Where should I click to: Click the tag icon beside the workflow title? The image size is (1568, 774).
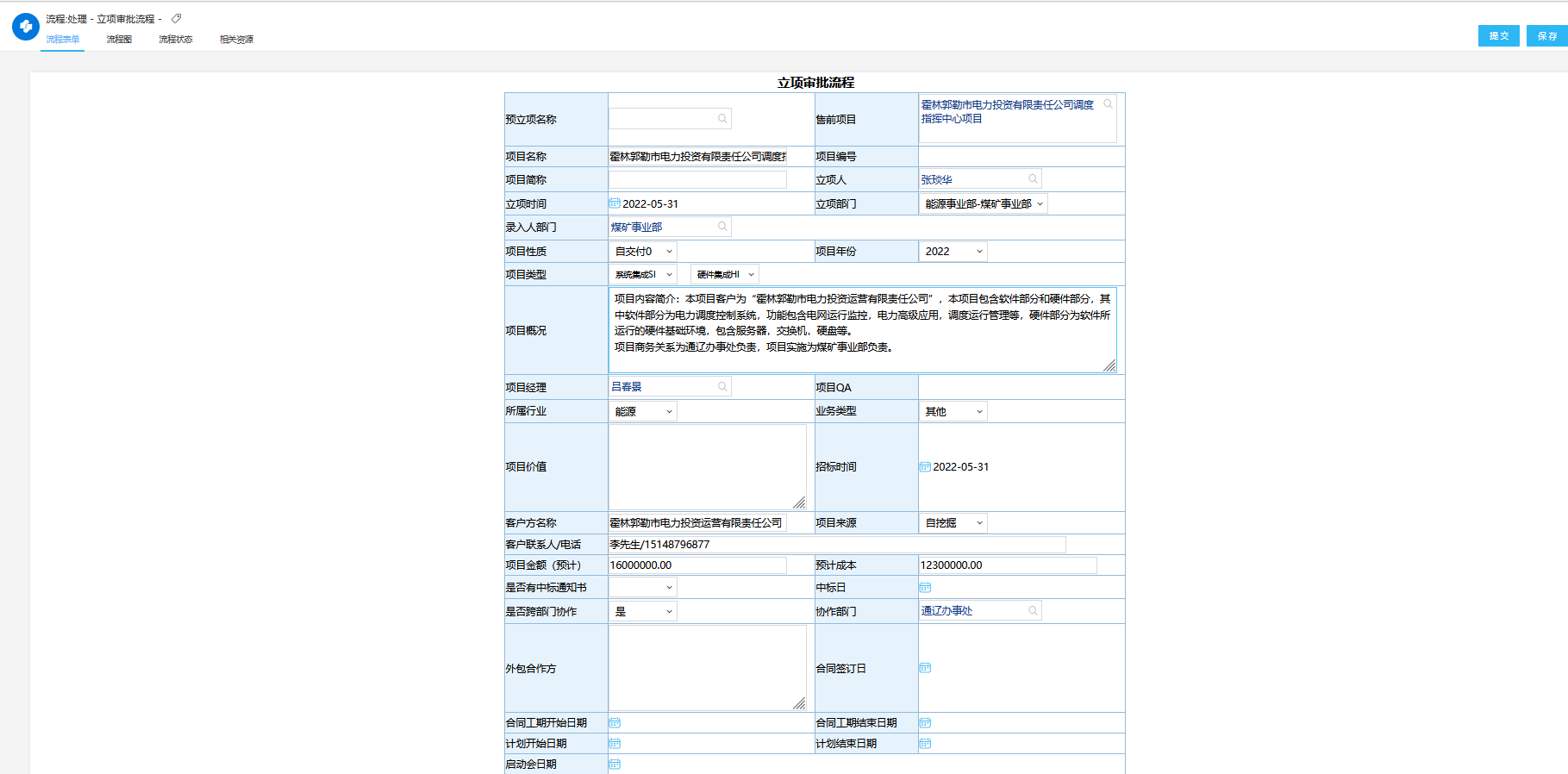pyautogui.click(x=177, y=18)
